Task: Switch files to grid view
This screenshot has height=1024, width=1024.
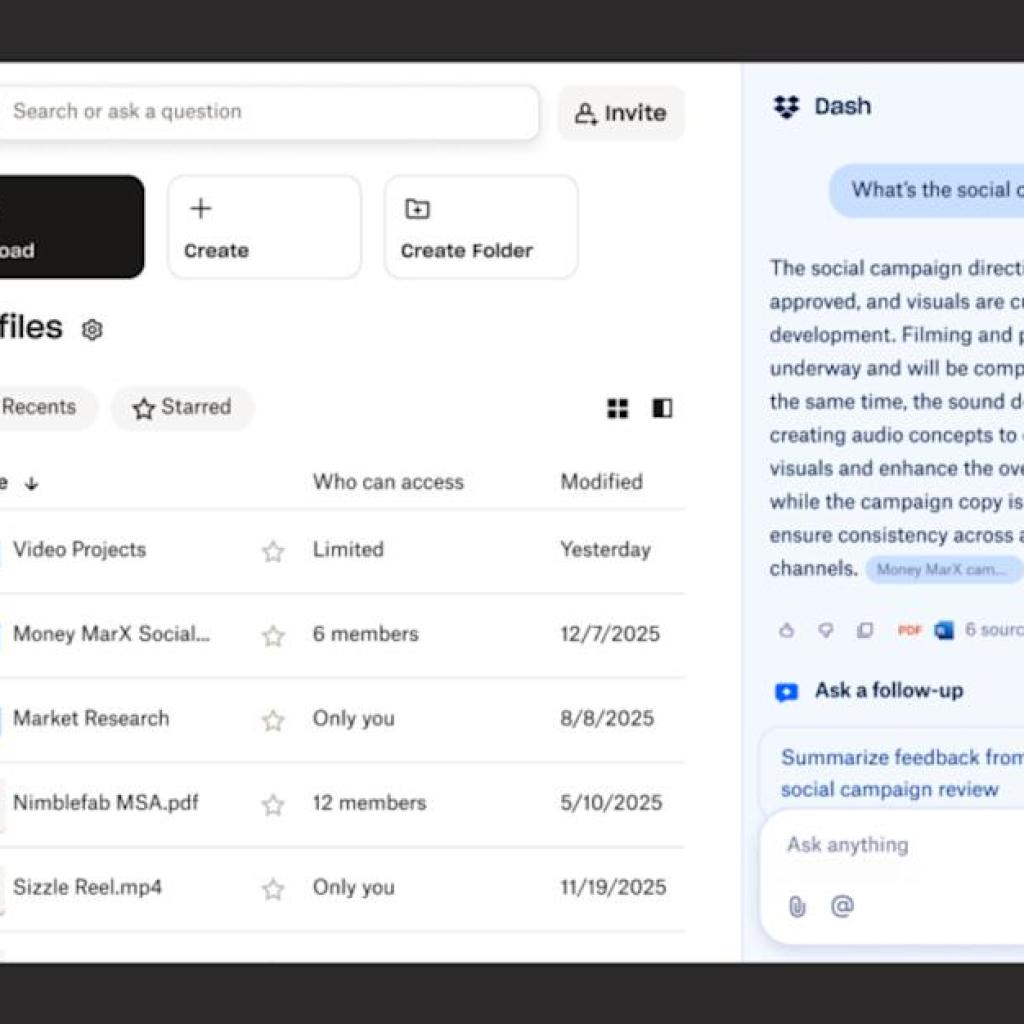Action: pos(617,408)
